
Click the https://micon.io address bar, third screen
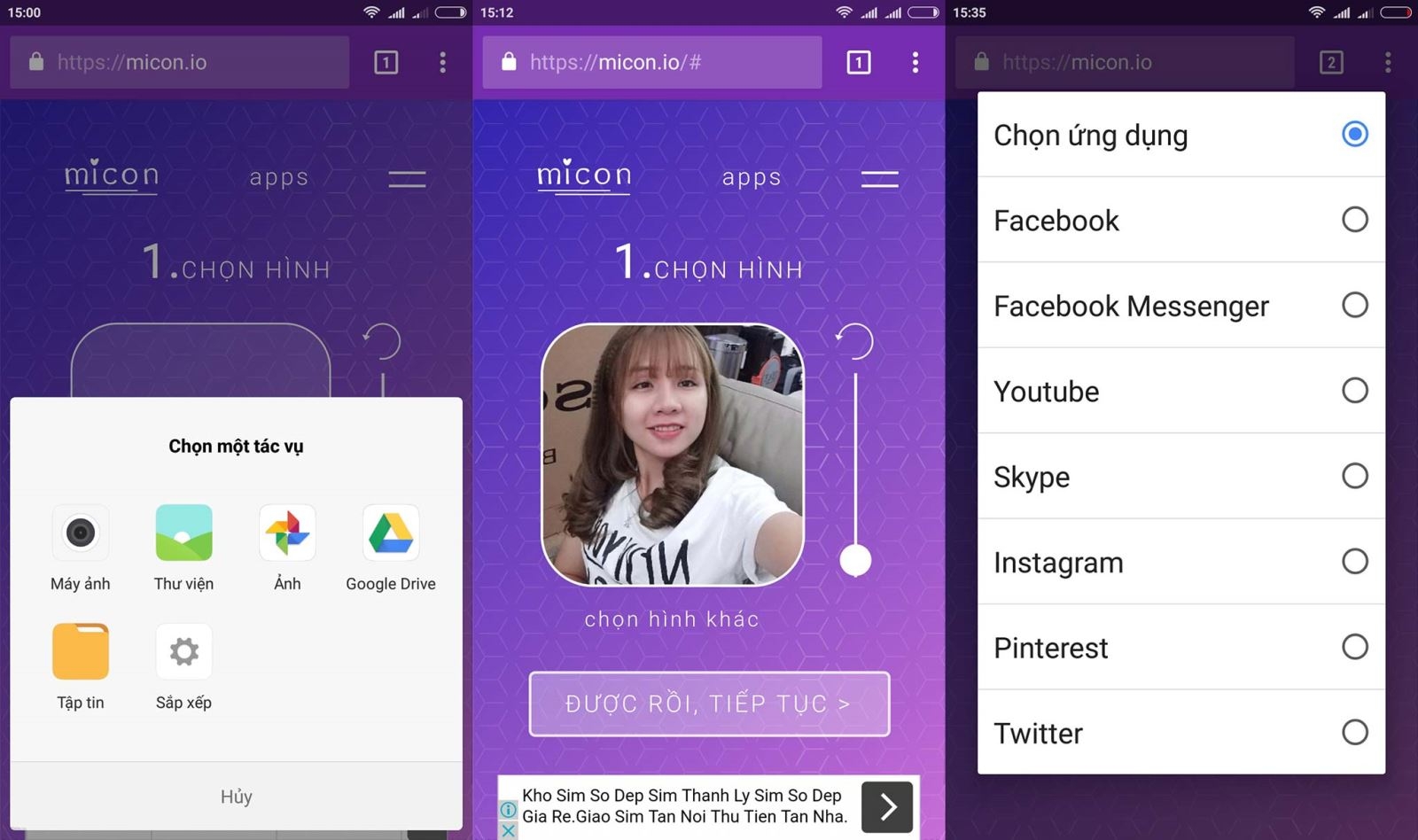[1126, 62]
